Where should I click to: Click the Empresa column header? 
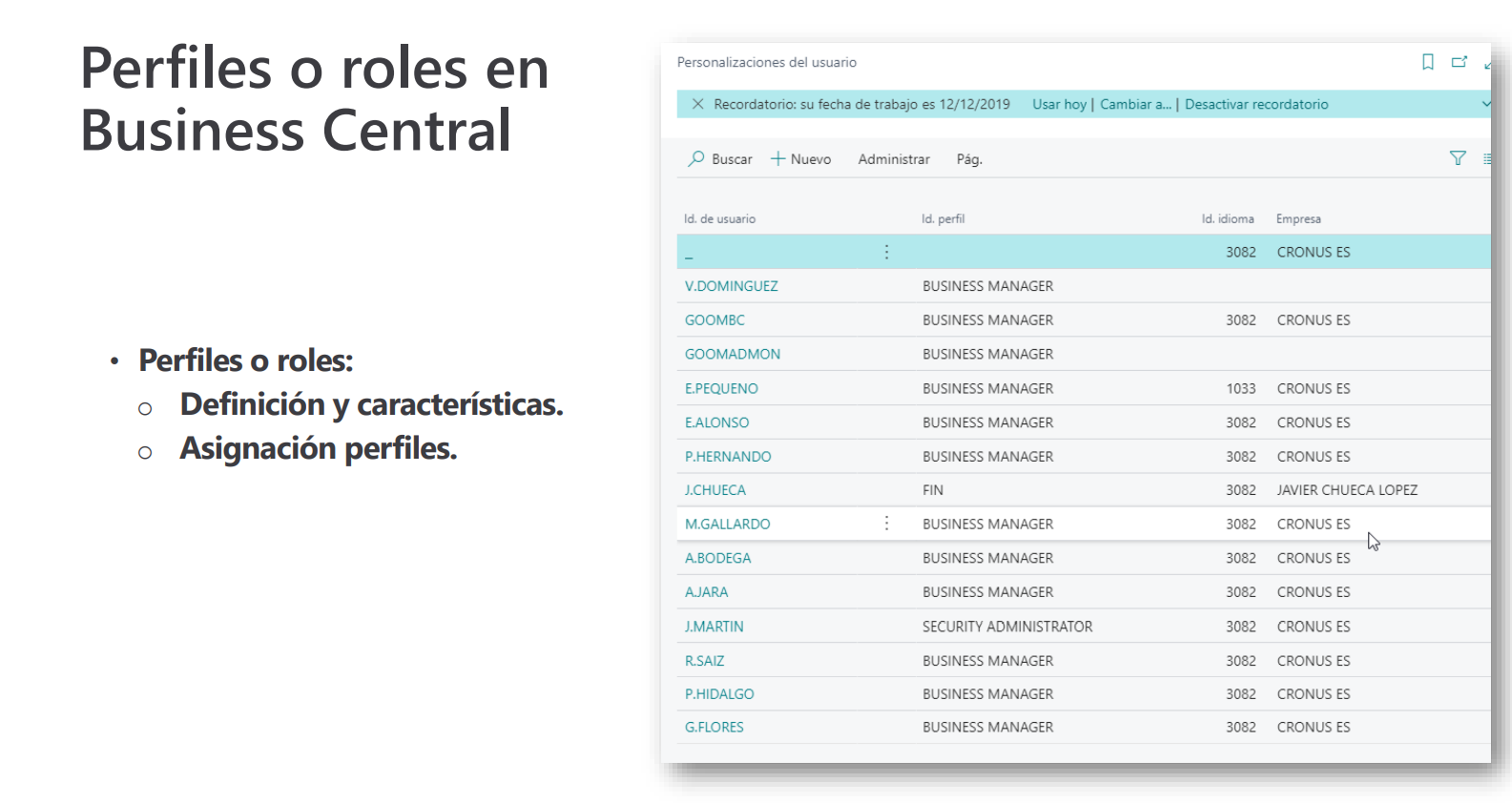1298,218
